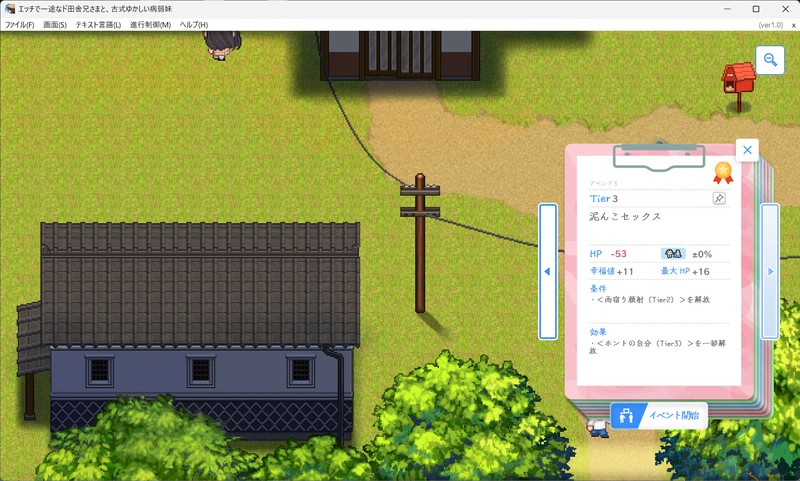This screenshot has width=800, height=481.
Task: Click the small x beside the version label
Action: [793, 24]
